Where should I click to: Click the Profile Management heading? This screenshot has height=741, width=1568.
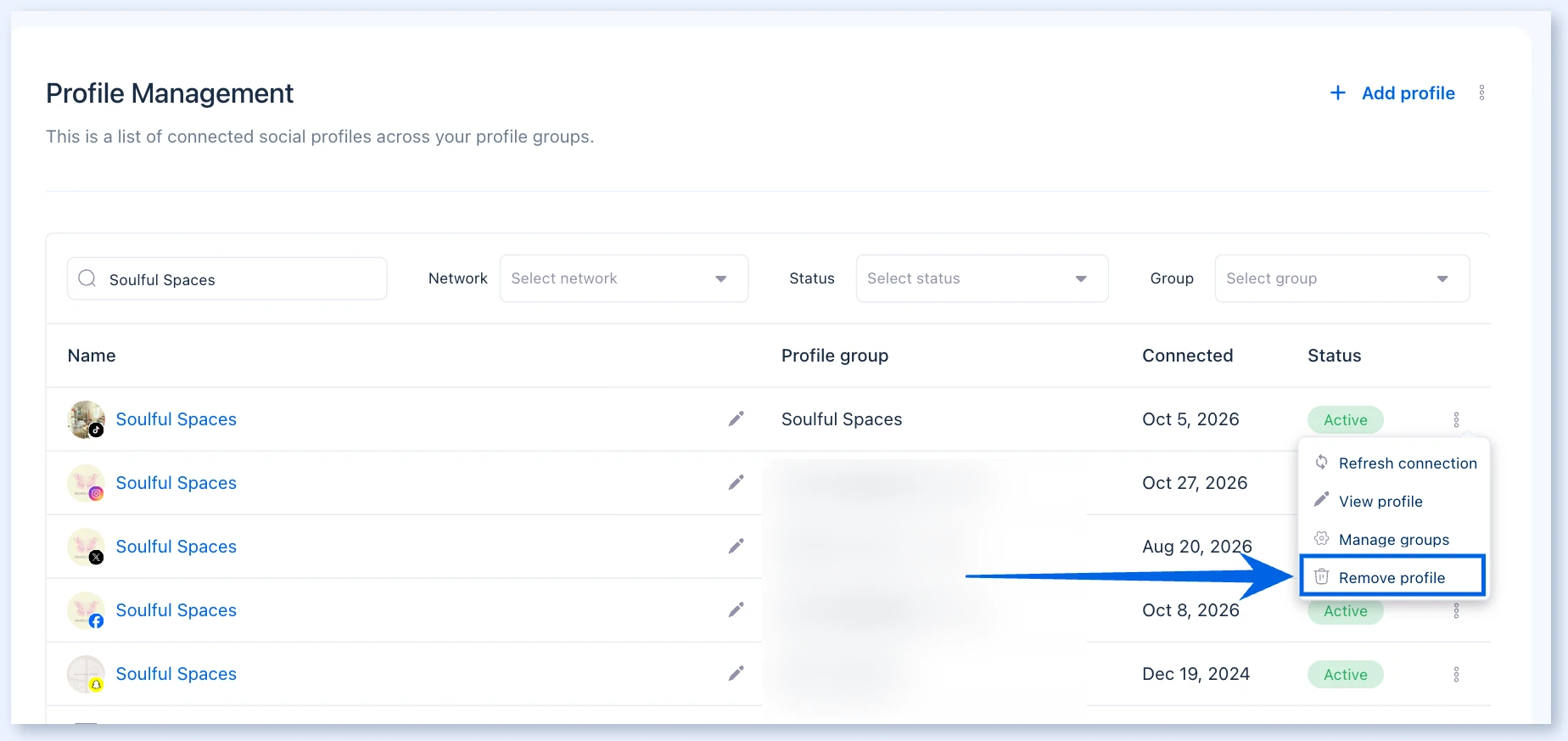170,93
